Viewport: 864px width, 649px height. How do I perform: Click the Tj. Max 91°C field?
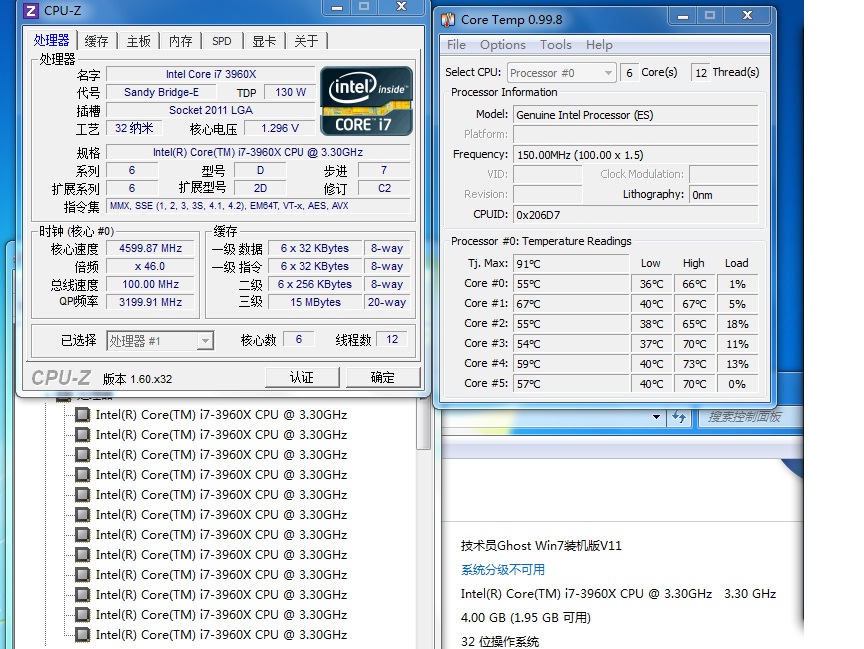coord(571,264)
